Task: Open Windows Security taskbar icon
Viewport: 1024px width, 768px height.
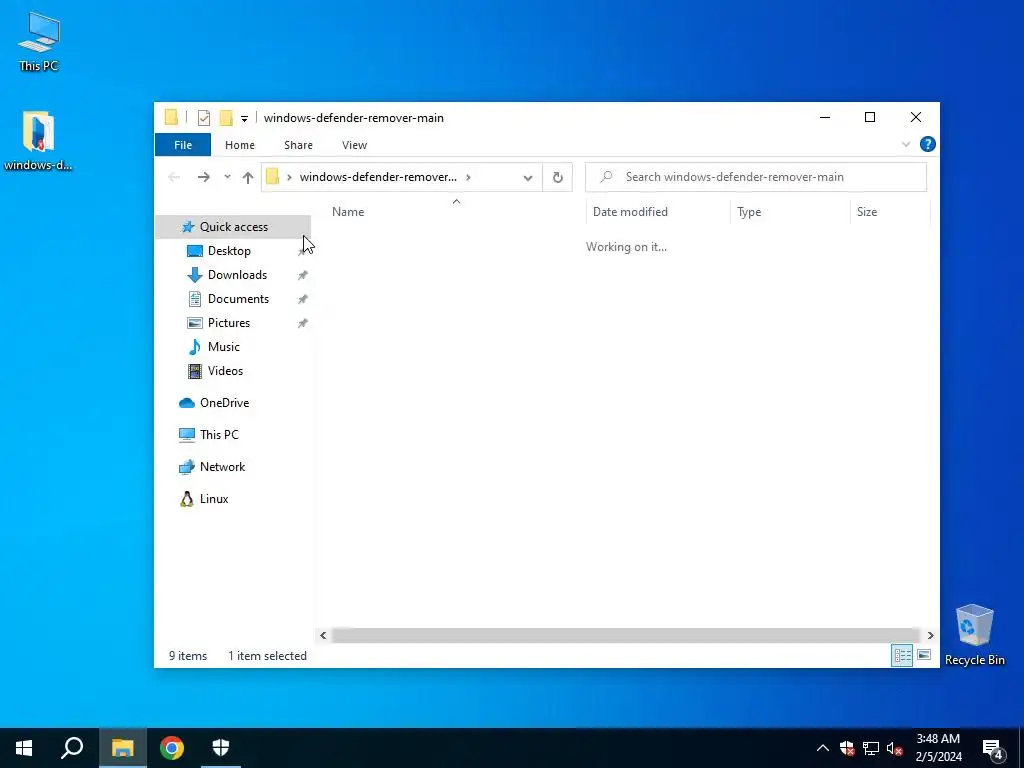Action: point(221,748)
